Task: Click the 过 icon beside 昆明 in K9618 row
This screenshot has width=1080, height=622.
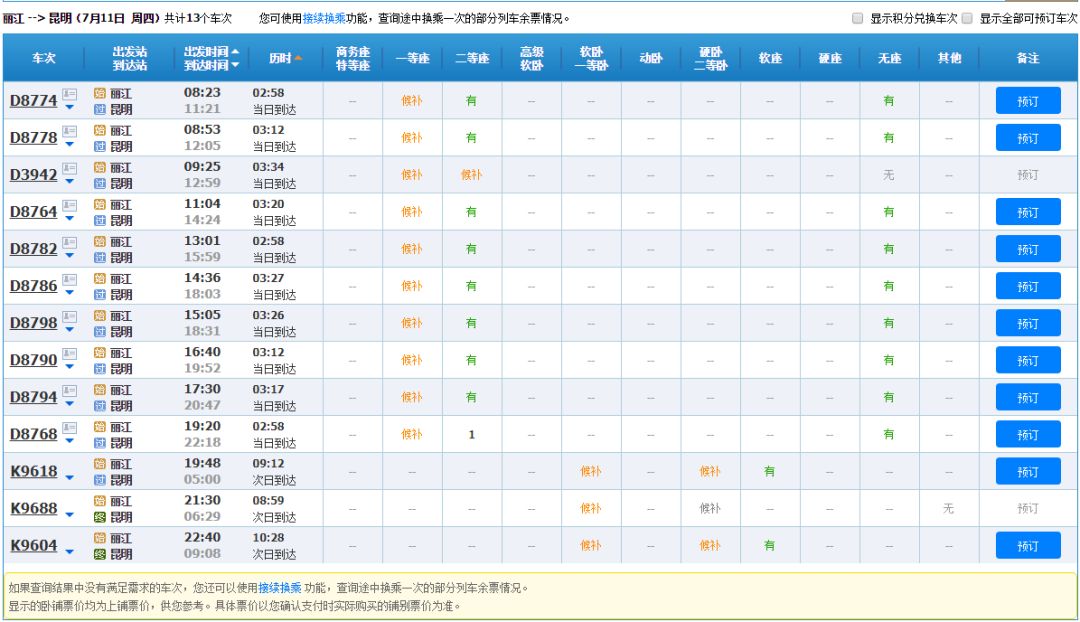Action: [97, 480]
